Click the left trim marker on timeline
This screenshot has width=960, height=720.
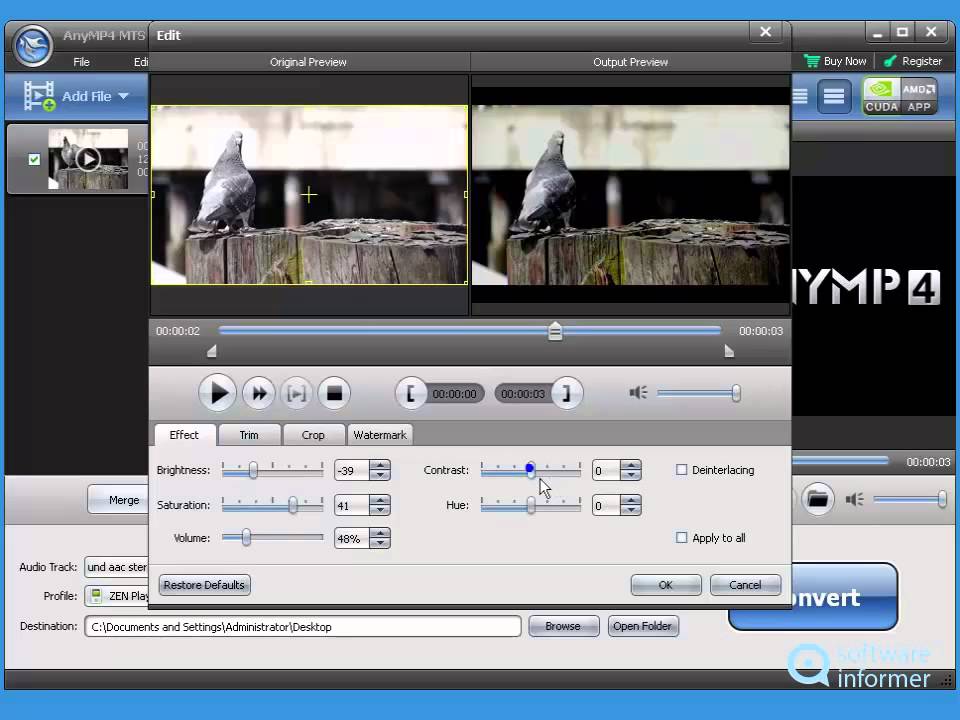click(212, 351)
